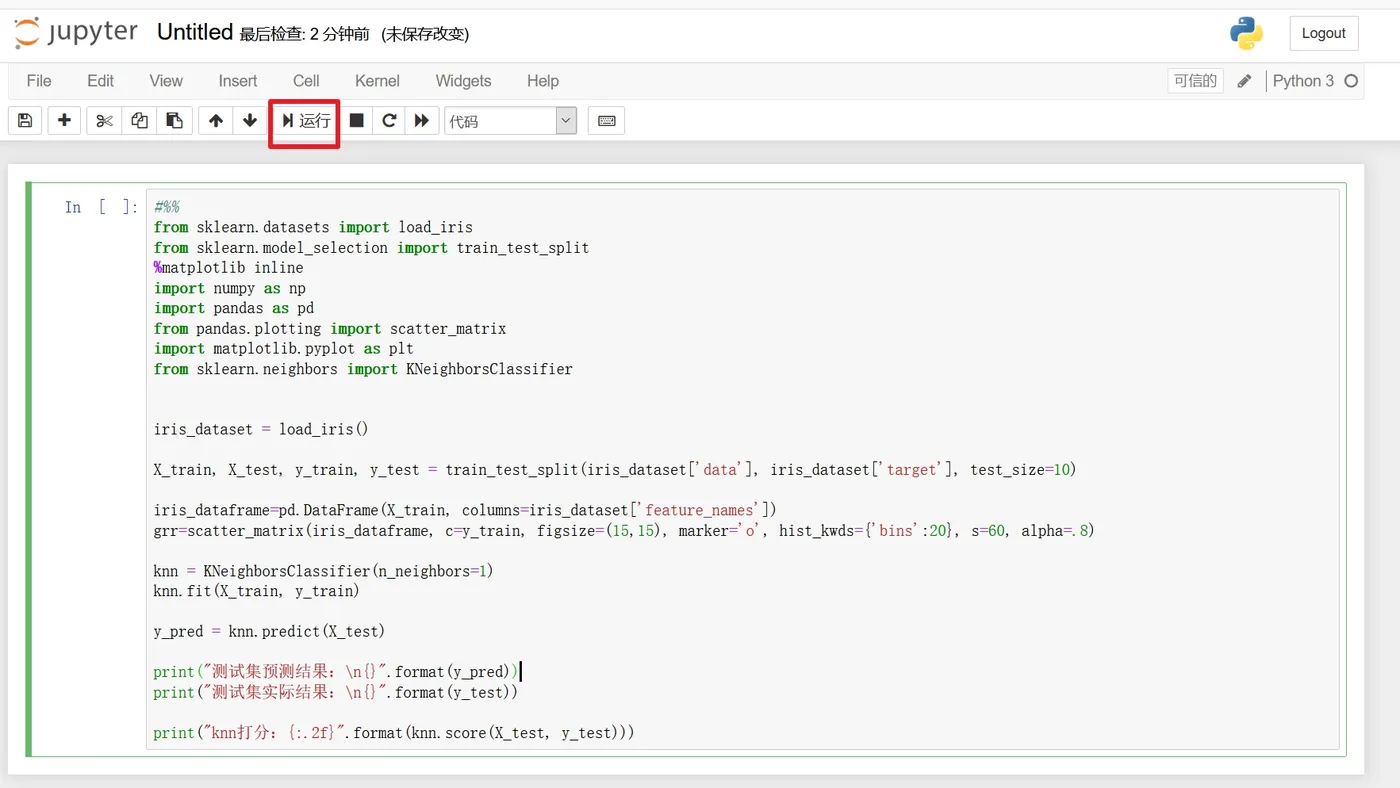Open the File menu
1400x788 pixels.
[x=39, y=81]
